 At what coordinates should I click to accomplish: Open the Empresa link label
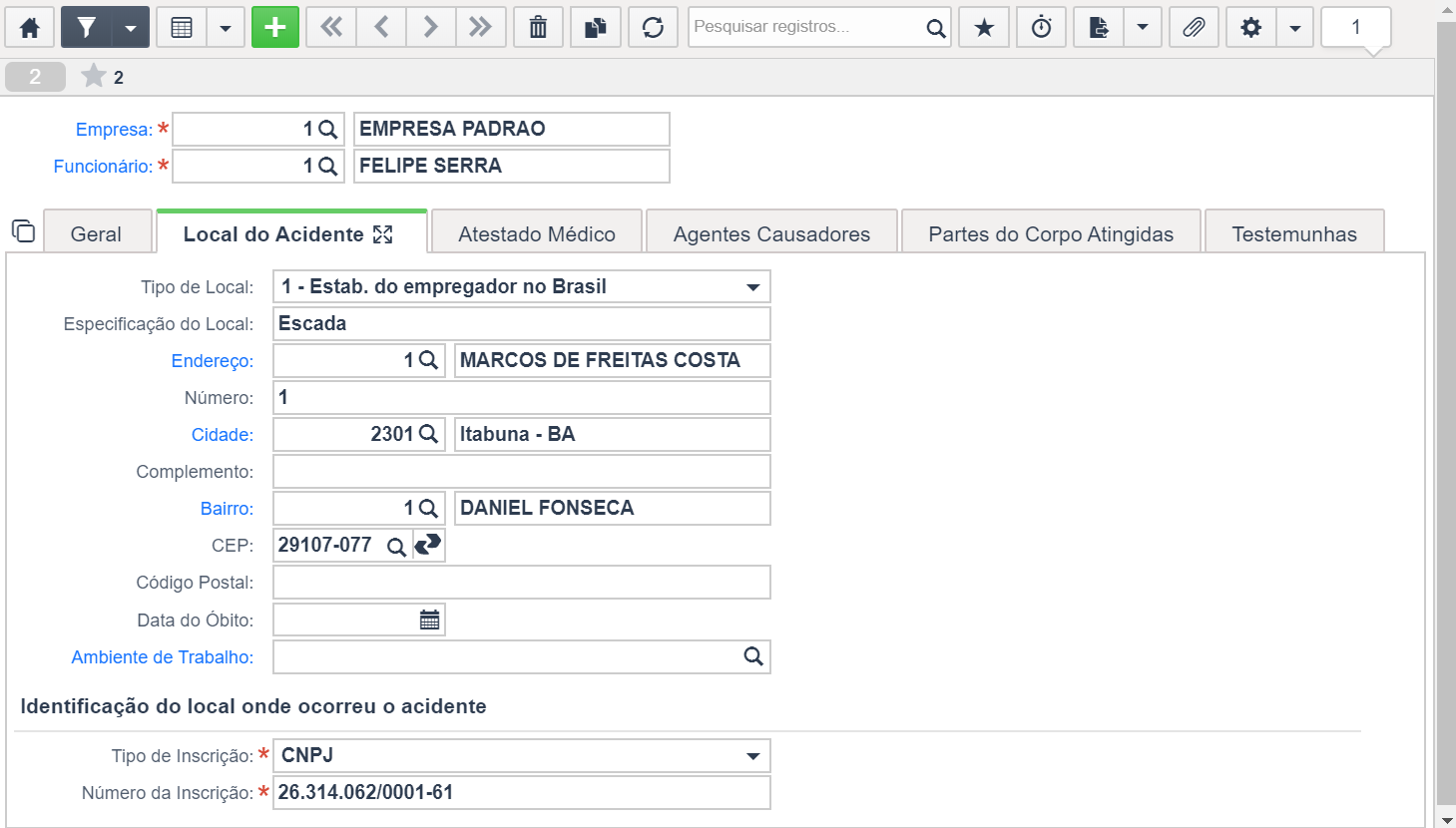pyautogui.click(x=114, y=130)
